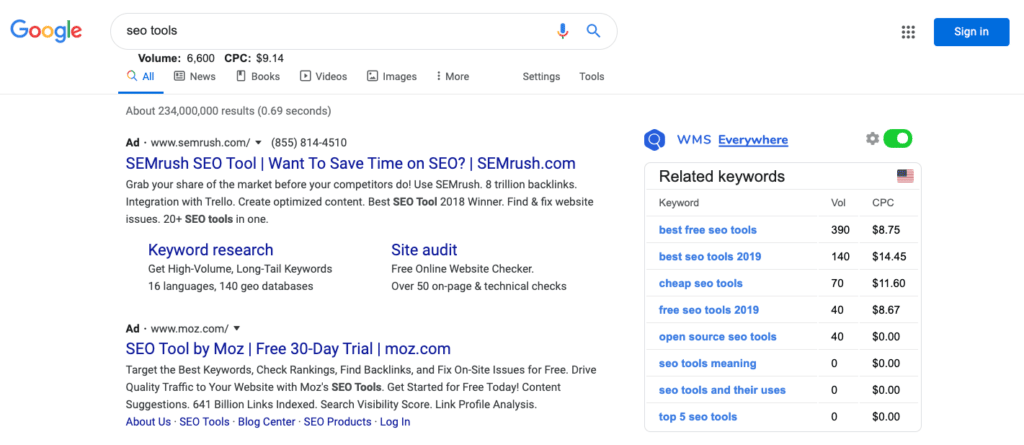The height and width of the screenshot is (445, 1024).
Task: Click the 'top 5 seo tools' keyword
Action: click(697, 417)
